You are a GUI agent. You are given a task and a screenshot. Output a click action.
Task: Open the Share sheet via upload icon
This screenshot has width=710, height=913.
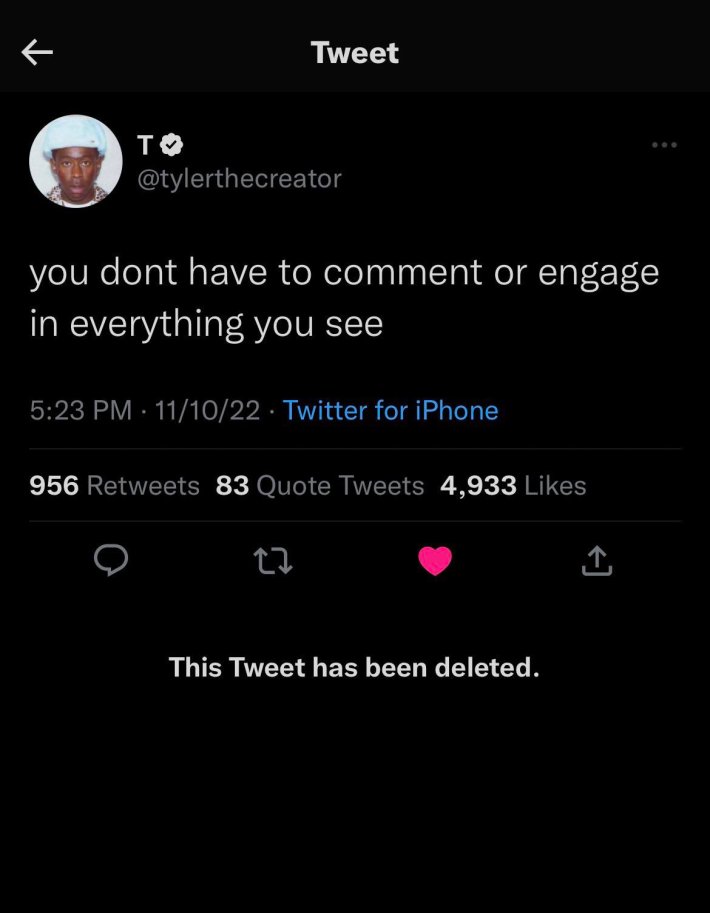point(596,561)
